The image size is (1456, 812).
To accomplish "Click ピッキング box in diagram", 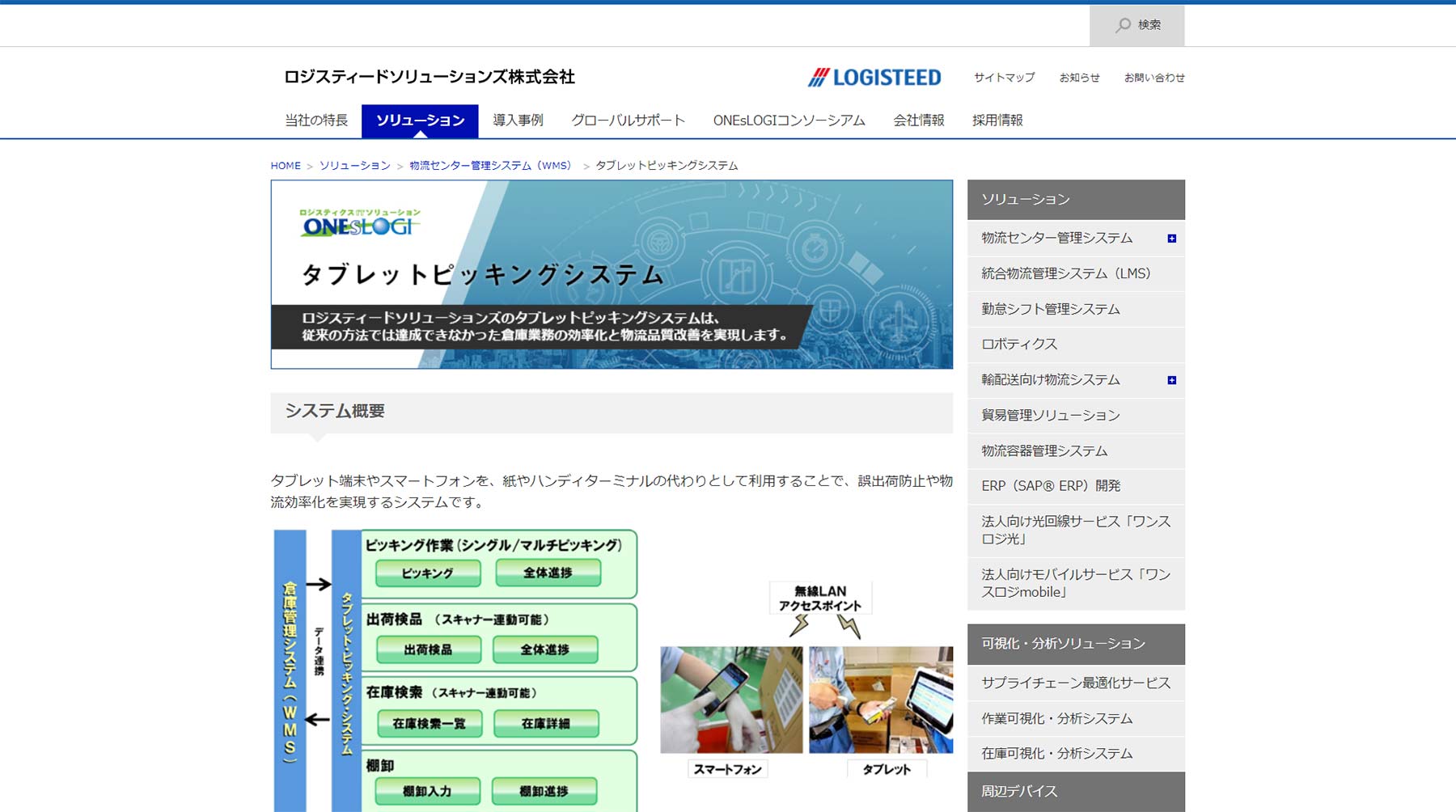I will 428,573.
